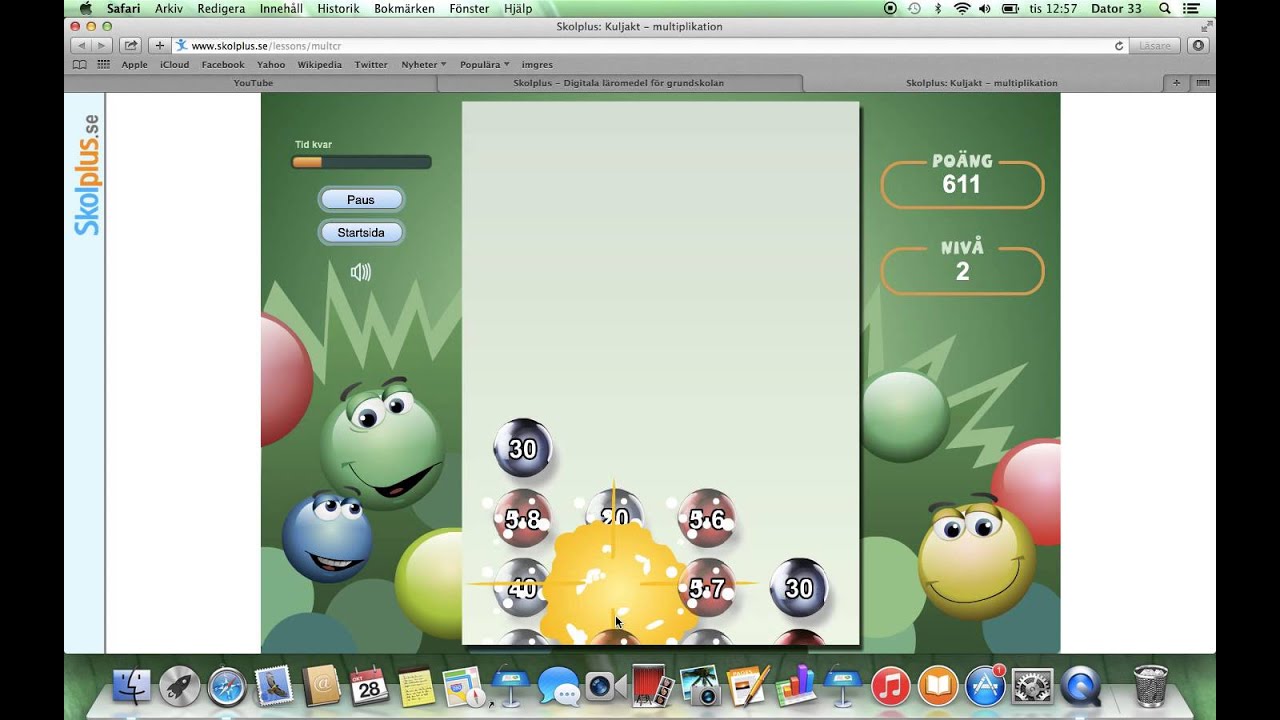The height and width of the screenshot is (720, 1280).
Task: Go to Startsida in the game
Action: tap(361, 233)
